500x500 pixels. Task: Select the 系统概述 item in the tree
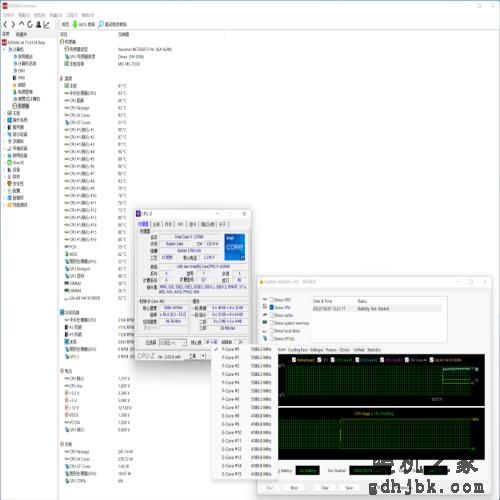[x=23, y=56]
